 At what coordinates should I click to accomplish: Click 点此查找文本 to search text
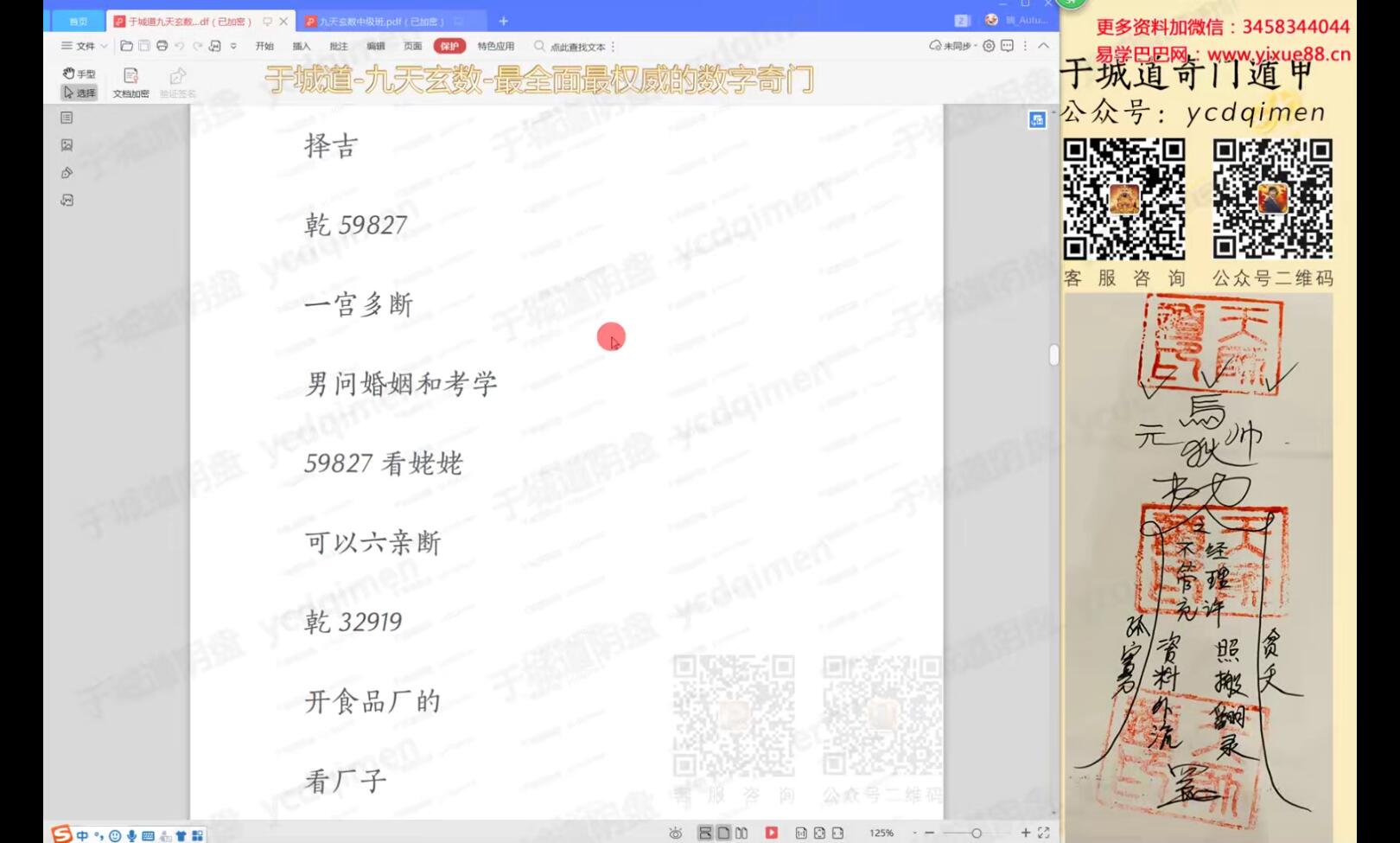pos(576,46)
